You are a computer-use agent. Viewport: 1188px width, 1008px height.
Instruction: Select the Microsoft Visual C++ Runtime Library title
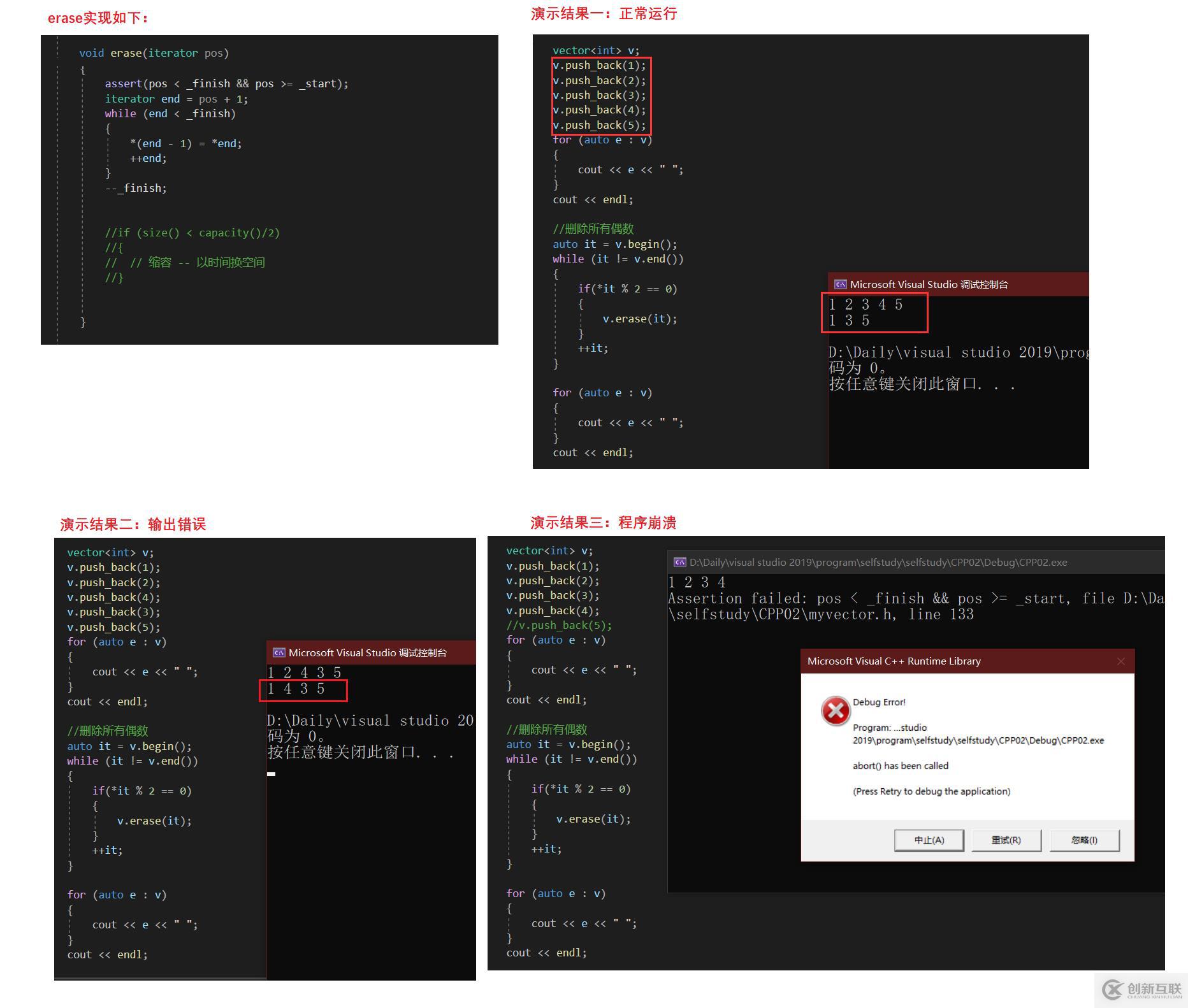coord(894,661)
